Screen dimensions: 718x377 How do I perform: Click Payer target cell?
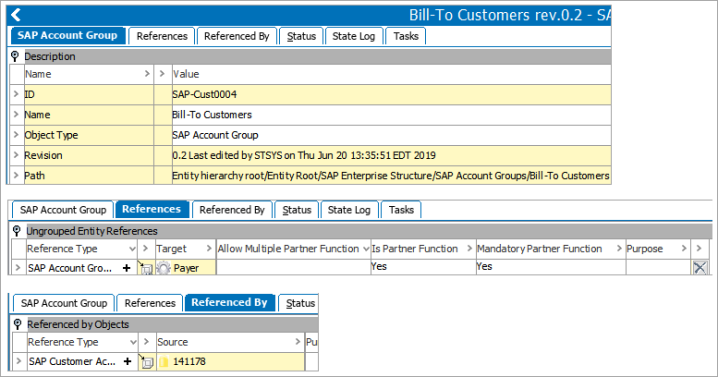point(185,268)
